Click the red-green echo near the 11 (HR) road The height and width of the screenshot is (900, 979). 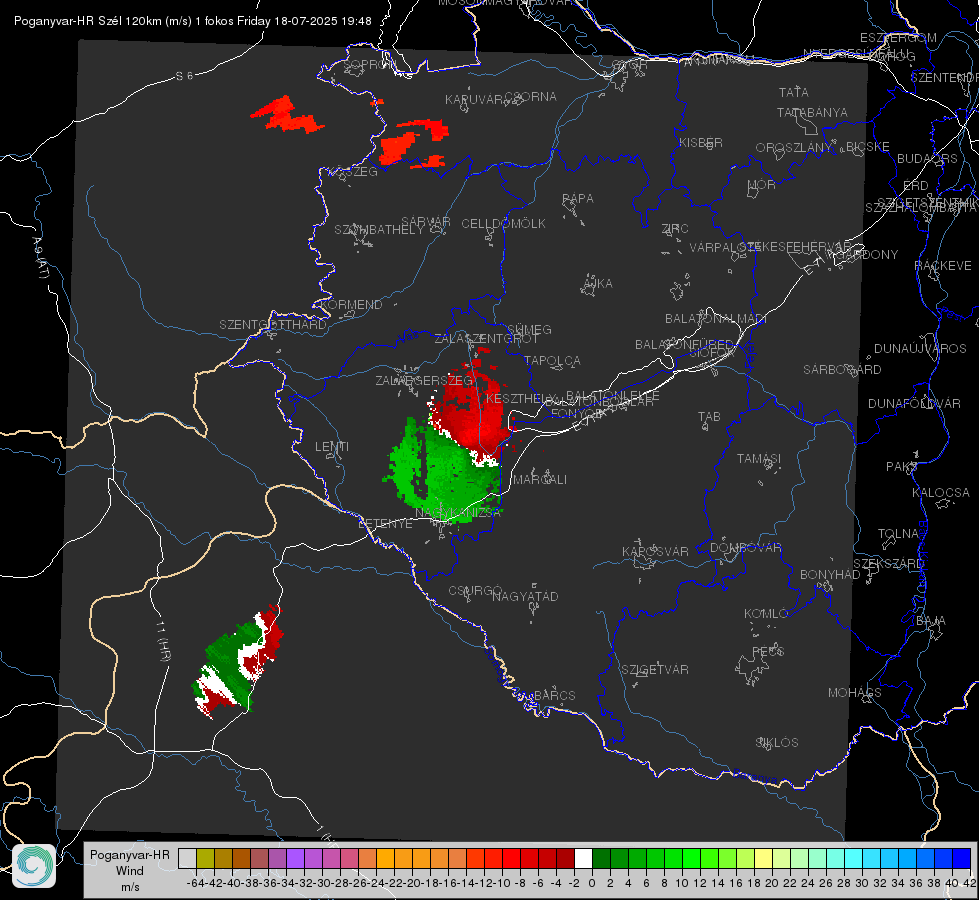[239, 662]
